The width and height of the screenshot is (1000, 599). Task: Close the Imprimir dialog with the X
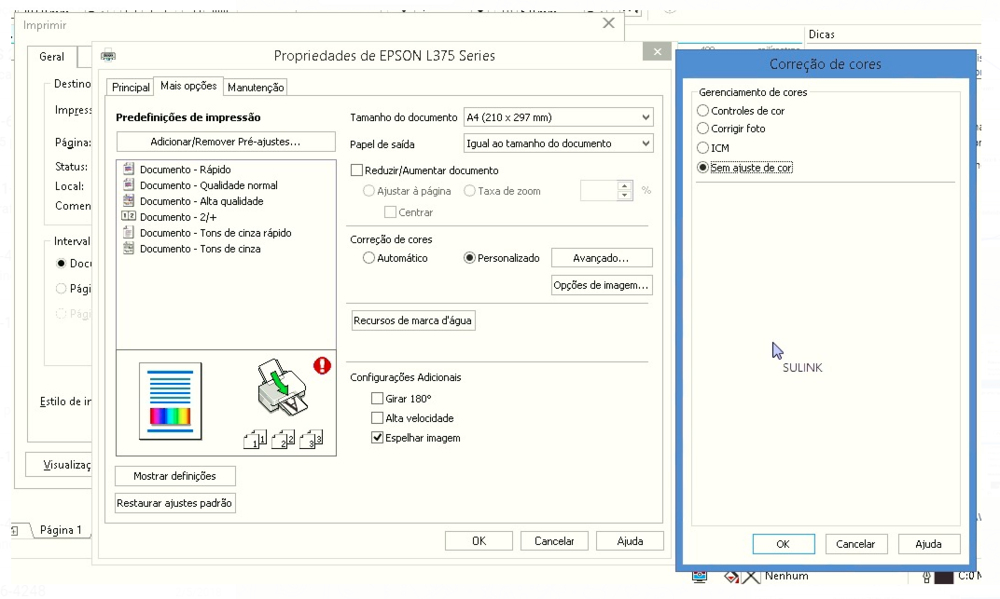(x=608, y=24)
